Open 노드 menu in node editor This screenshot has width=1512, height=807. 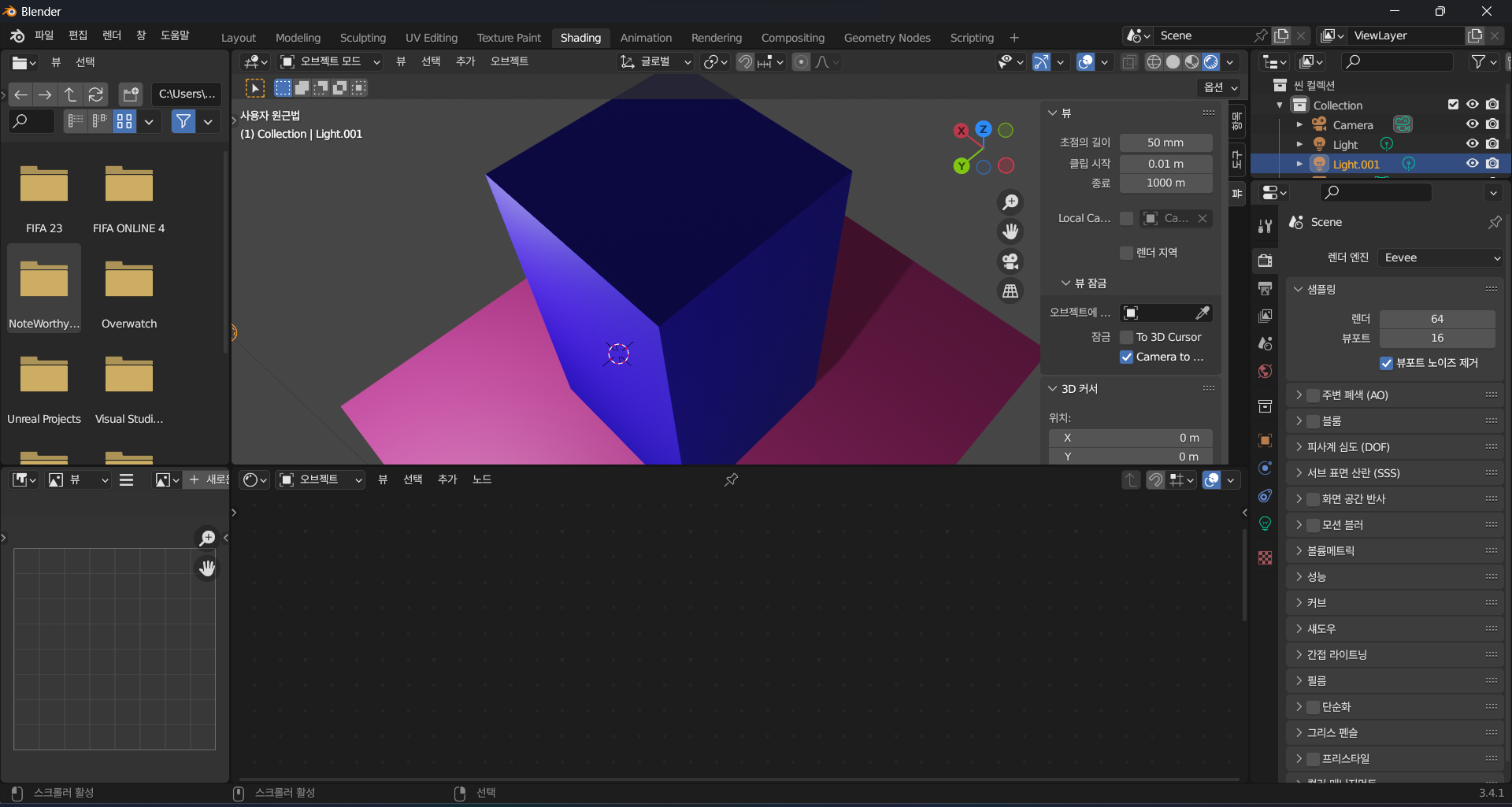tap(482, 479)
